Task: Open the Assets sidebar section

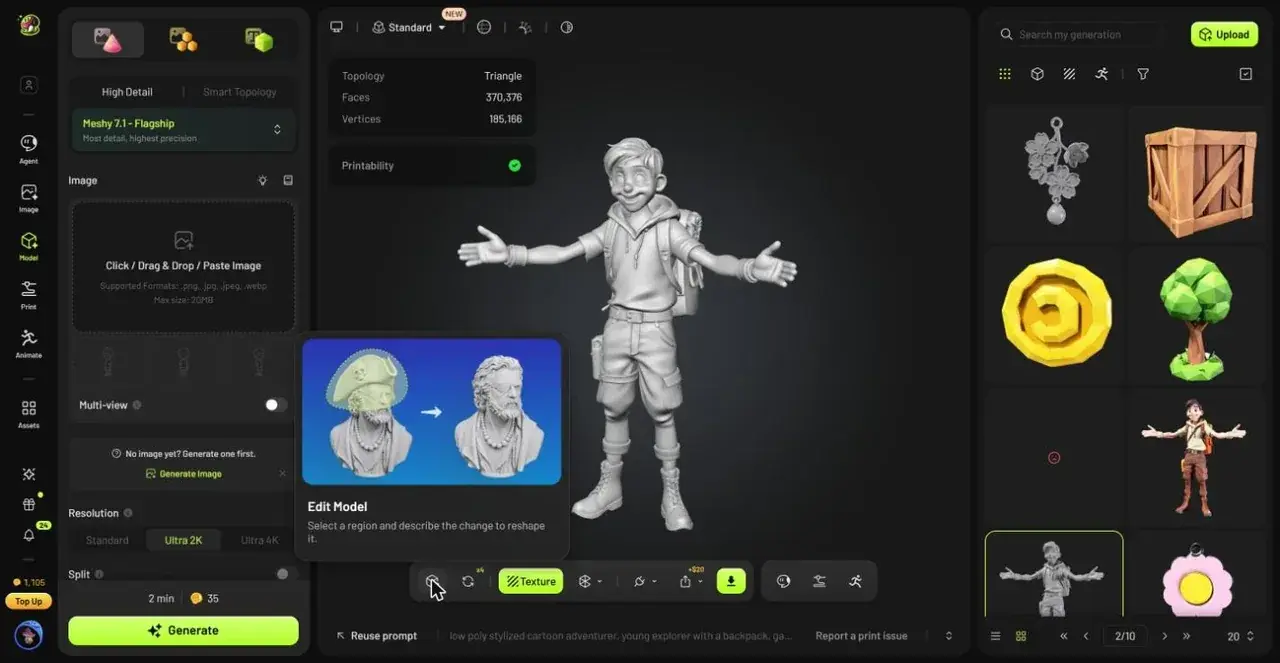Action: pos(29,413)
